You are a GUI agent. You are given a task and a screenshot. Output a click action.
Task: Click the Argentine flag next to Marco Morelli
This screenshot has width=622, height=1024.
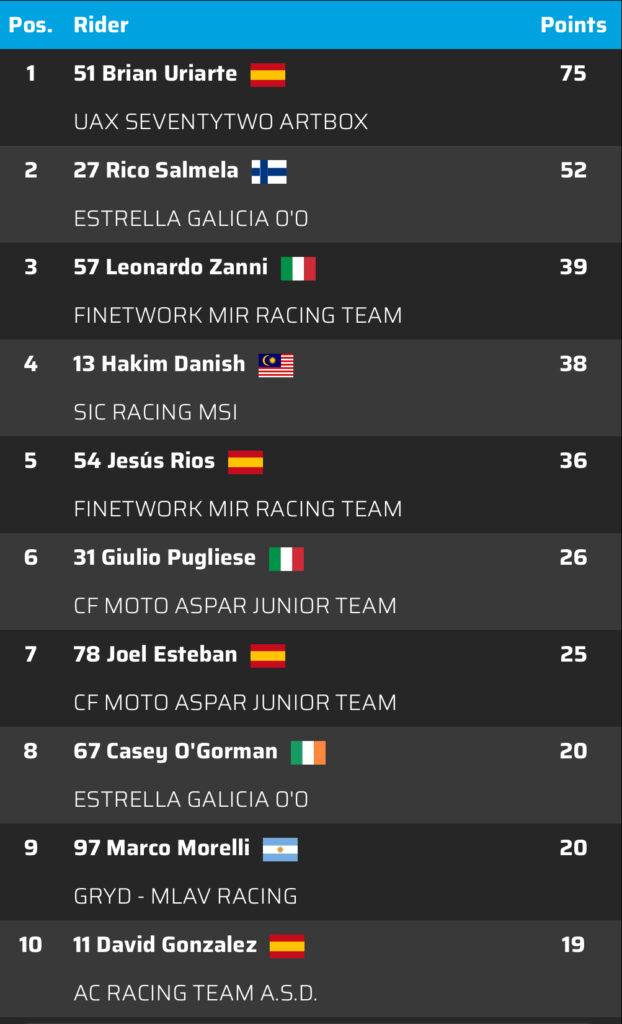click(x=280, y=849)
